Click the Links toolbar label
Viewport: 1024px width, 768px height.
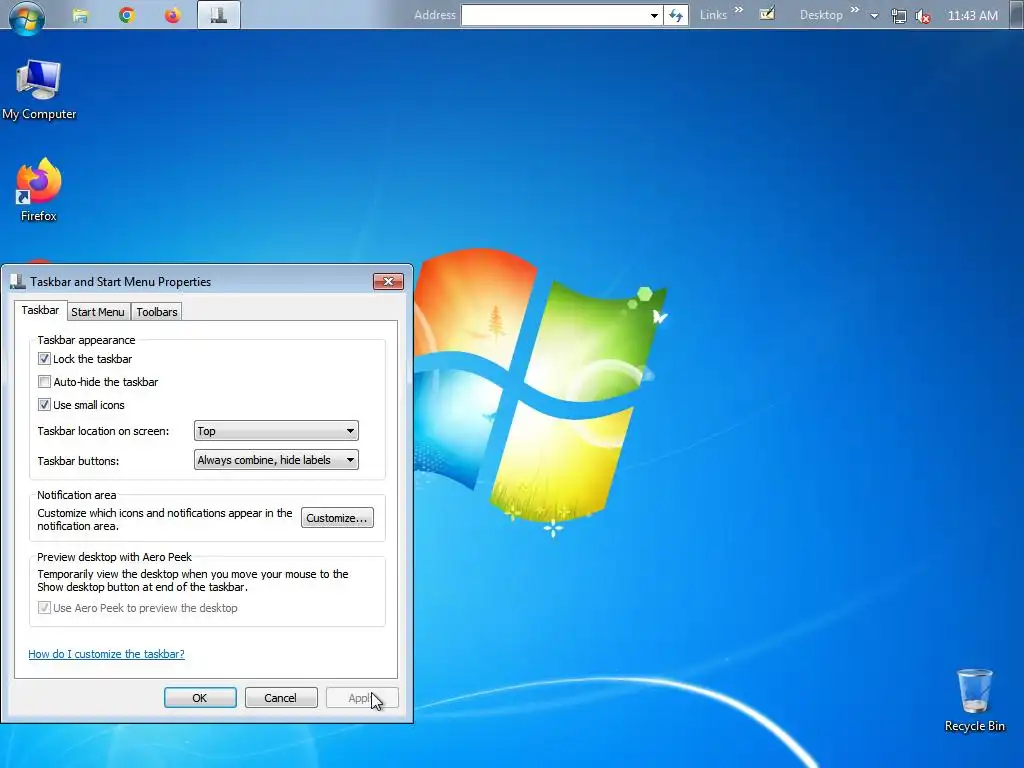click(713, 15)
